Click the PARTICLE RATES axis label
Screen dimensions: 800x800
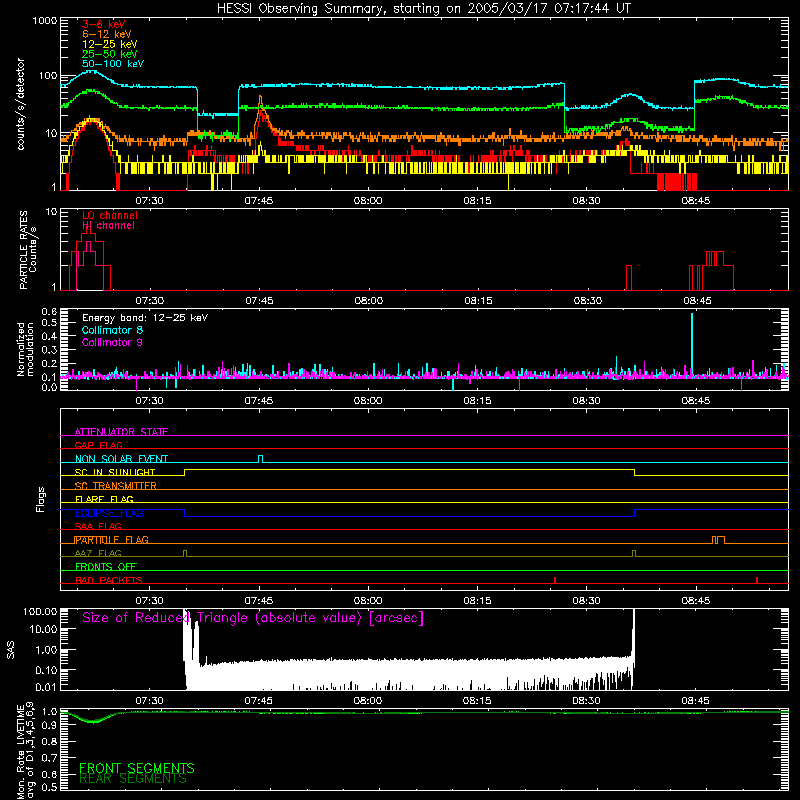28,250
